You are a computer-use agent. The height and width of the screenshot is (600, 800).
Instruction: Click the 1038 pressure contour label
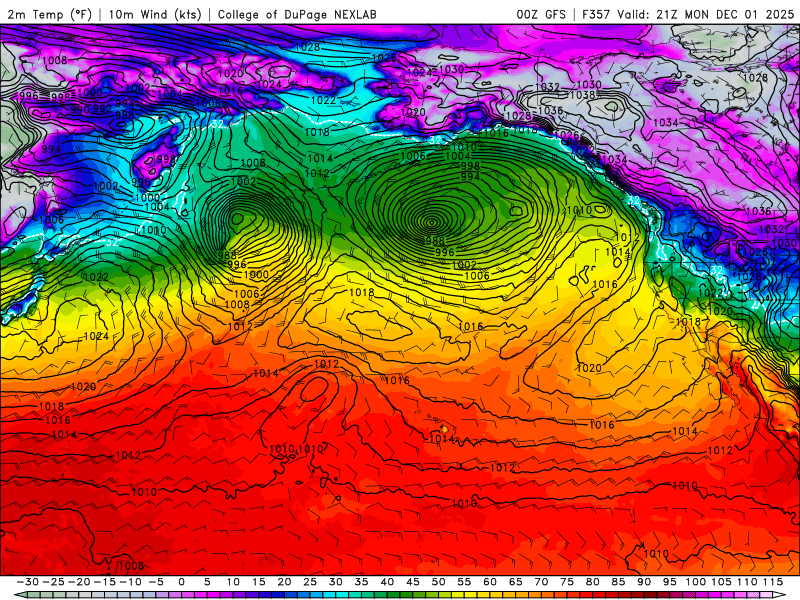(x=582, y=95)
